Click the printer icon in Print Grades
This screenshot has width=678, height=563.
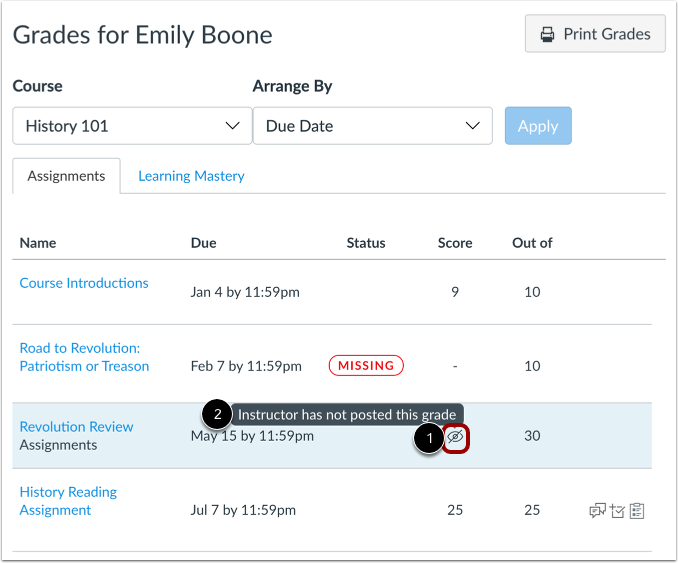[547, 34]
